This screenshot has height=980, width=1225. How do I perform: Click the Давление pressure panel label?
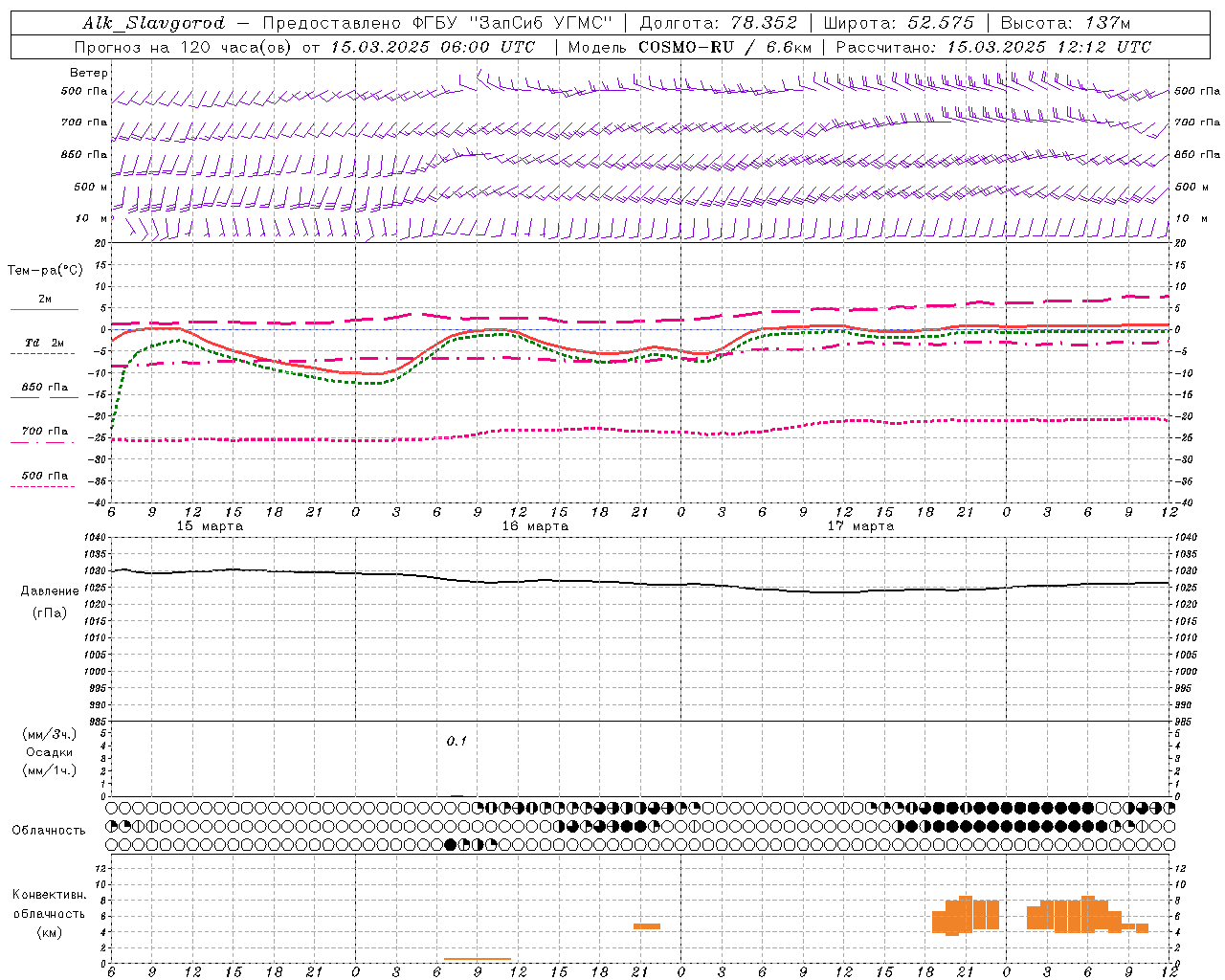coord(50,590)
